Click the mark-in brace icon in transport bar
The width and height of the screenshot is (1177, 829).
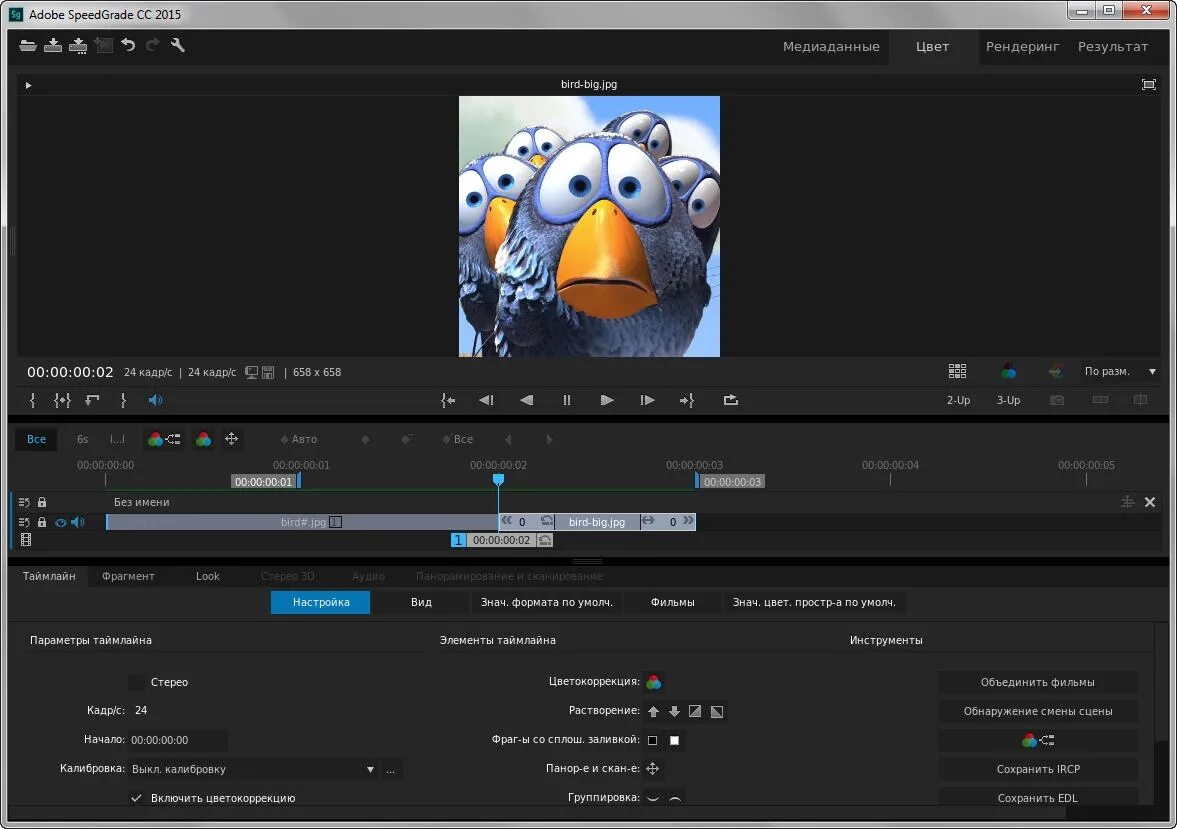tap(32, 400)
